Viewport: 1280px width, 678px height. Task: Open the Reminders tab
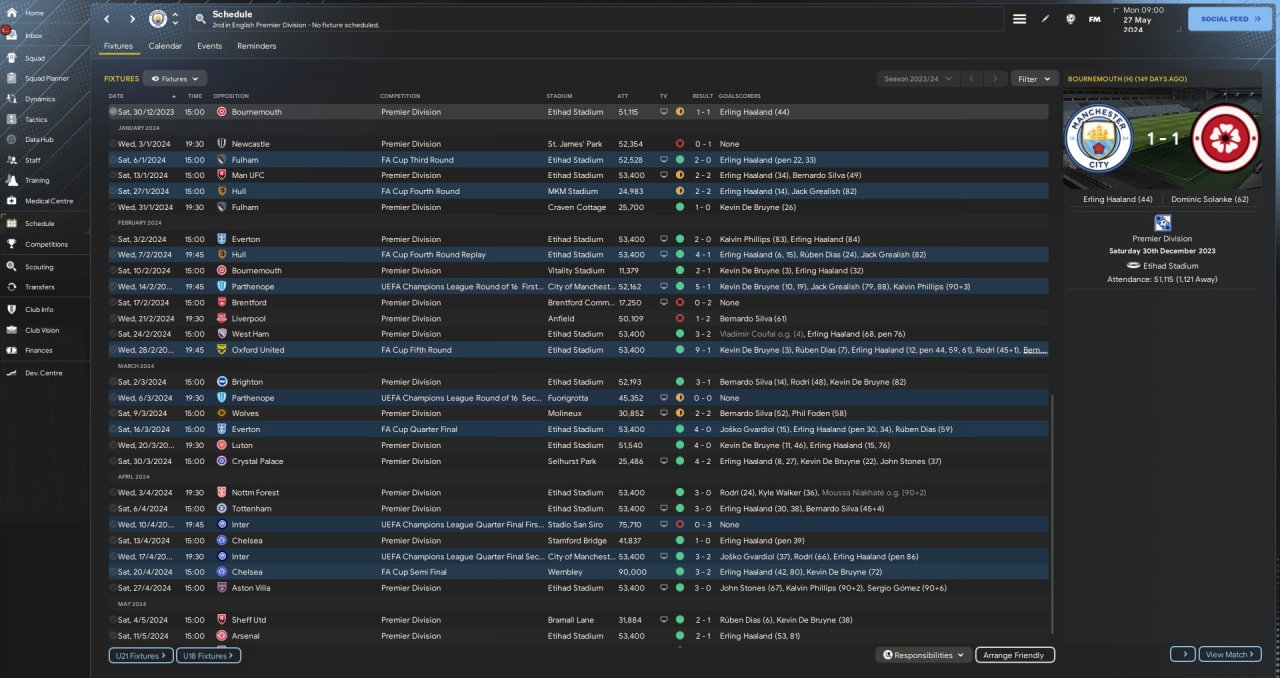(x=256, y=46)
